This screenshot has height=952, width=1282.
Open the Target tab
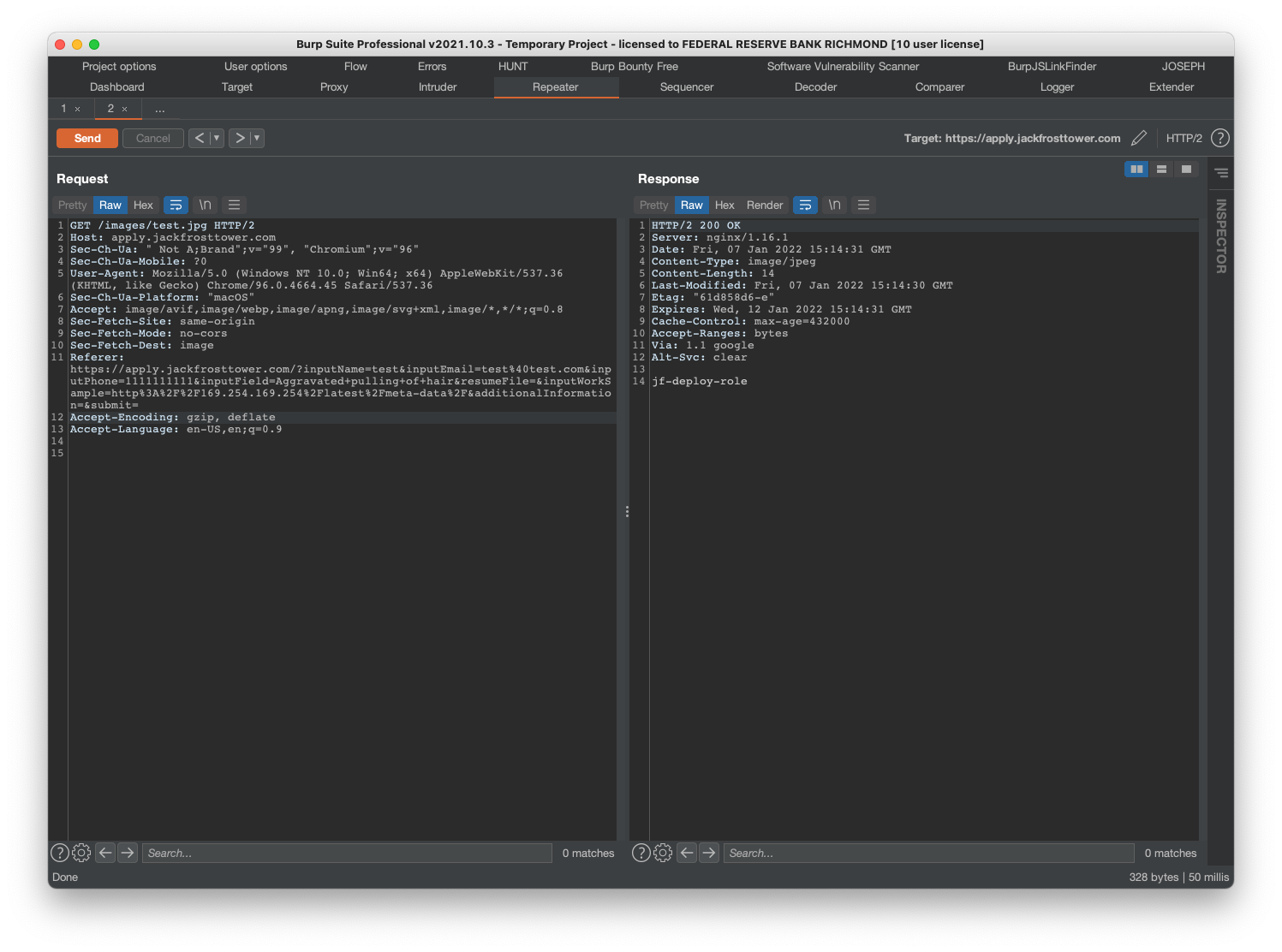[x=237, y=87]
